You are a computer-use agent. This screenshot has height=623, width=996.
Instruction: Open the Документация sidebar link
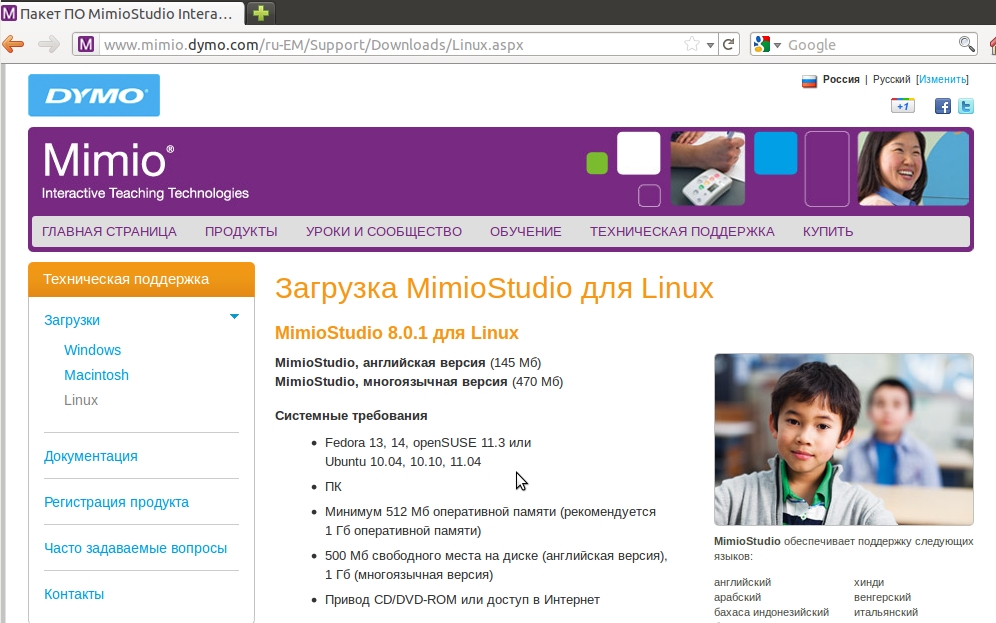click(x=91, y=457)
